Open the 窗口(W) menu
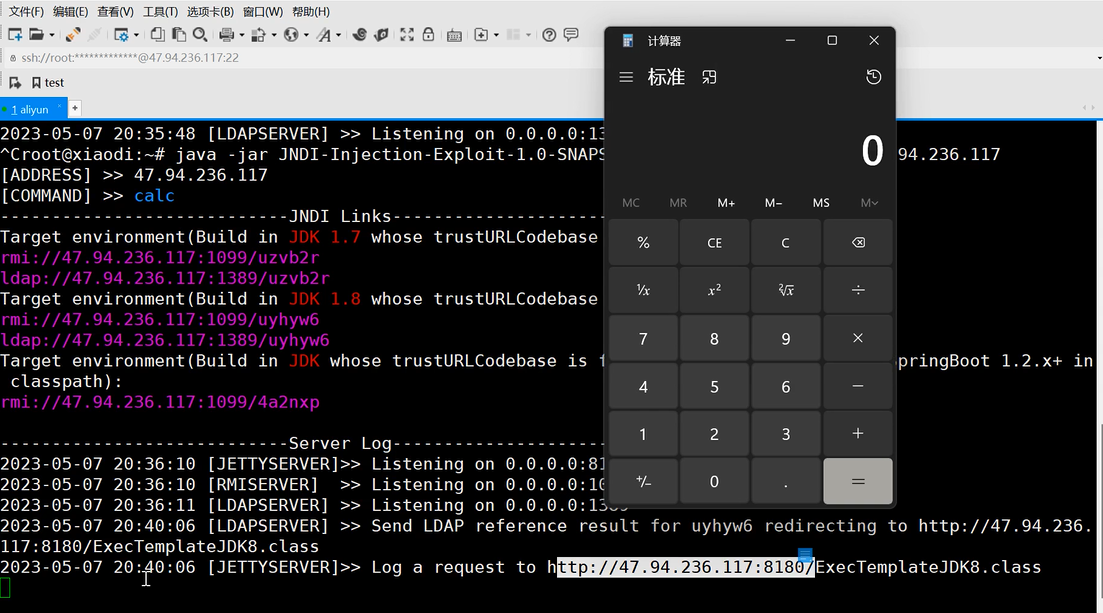 (262, 11)
